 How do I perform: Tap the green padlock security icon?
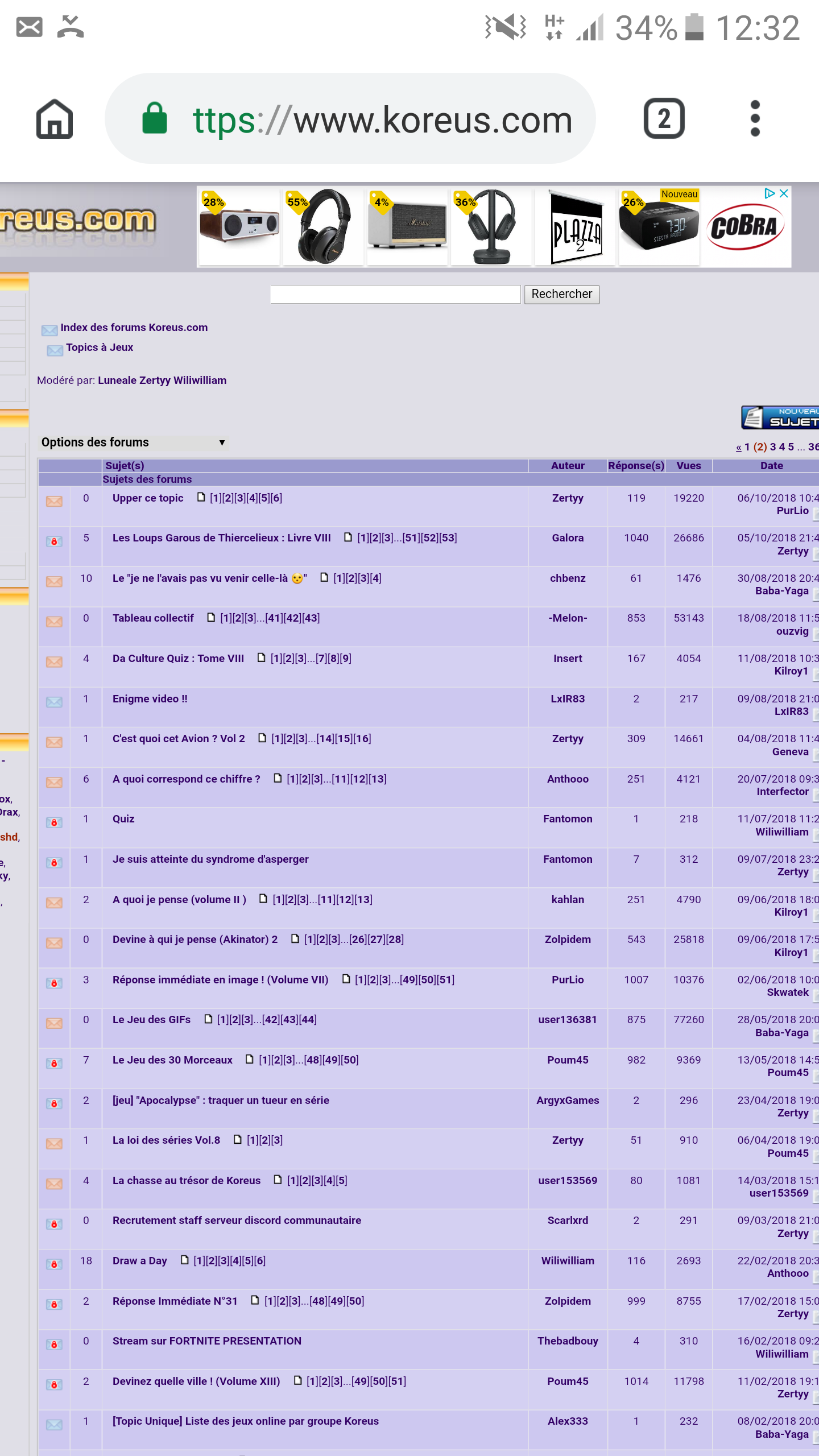click(155, 119)
